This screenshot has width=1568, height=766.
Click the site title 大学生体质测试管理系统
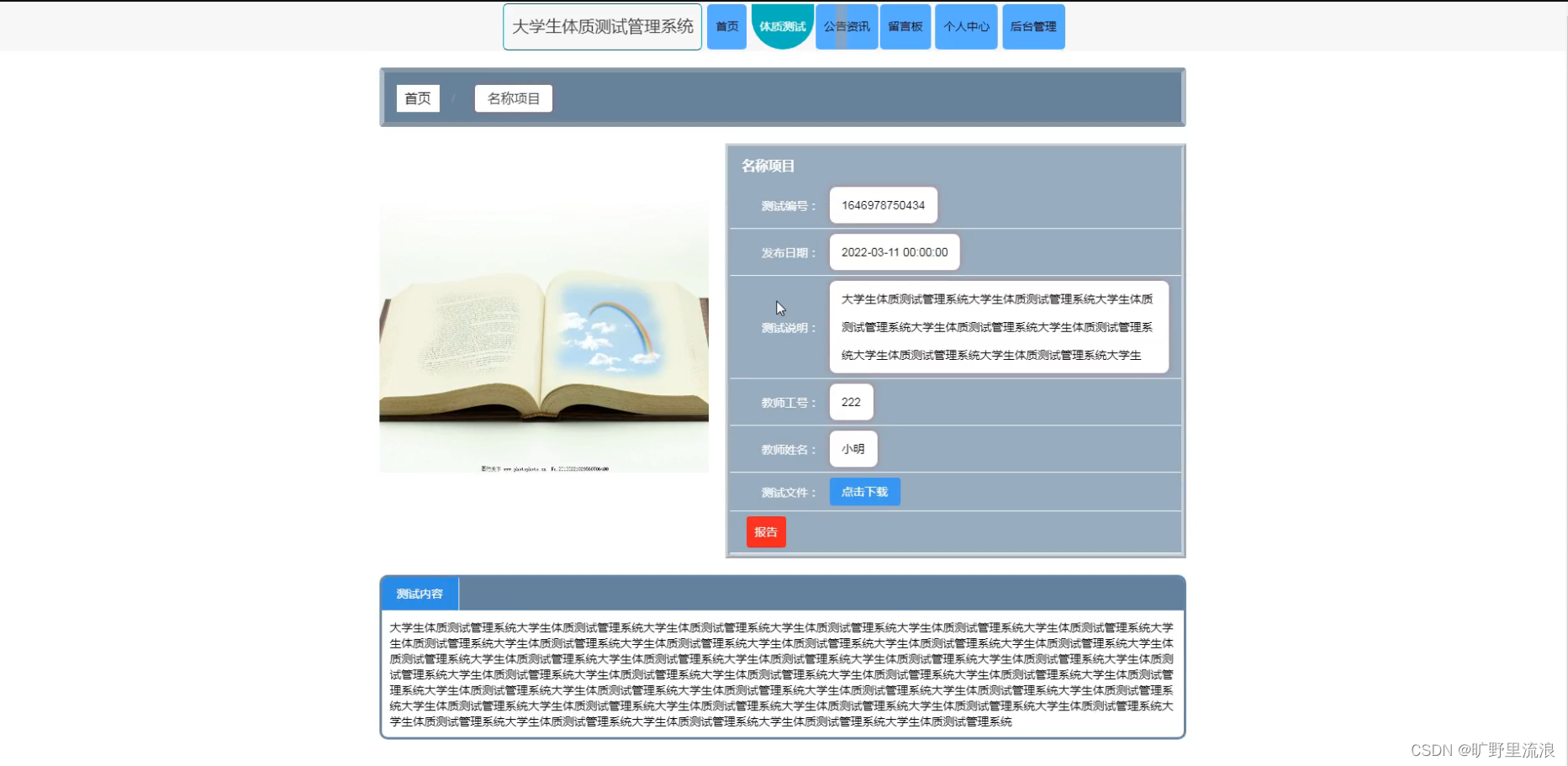tap(601, 26)
